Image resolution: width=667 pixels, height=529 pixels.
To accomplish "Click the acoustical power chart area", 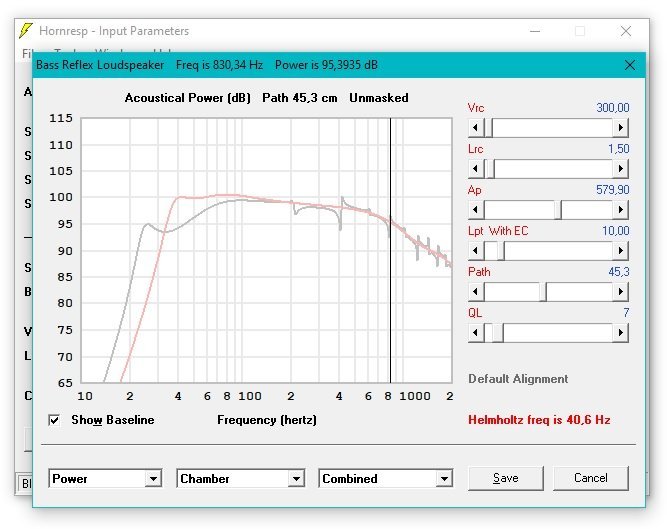I will tap(265, 250).
